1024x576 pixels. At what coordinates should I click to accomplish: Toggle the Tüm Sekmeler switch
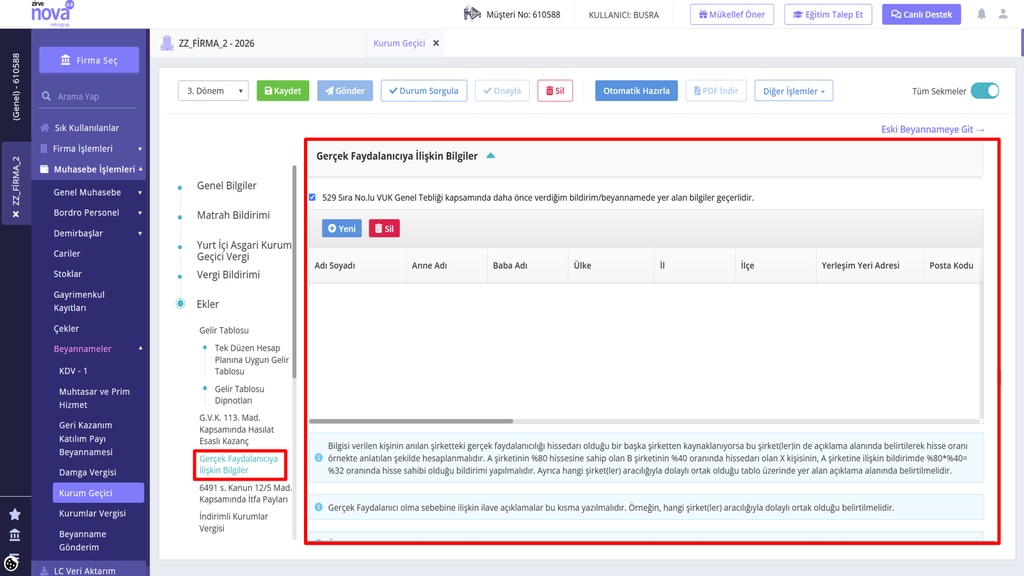[x=985, y=91]
